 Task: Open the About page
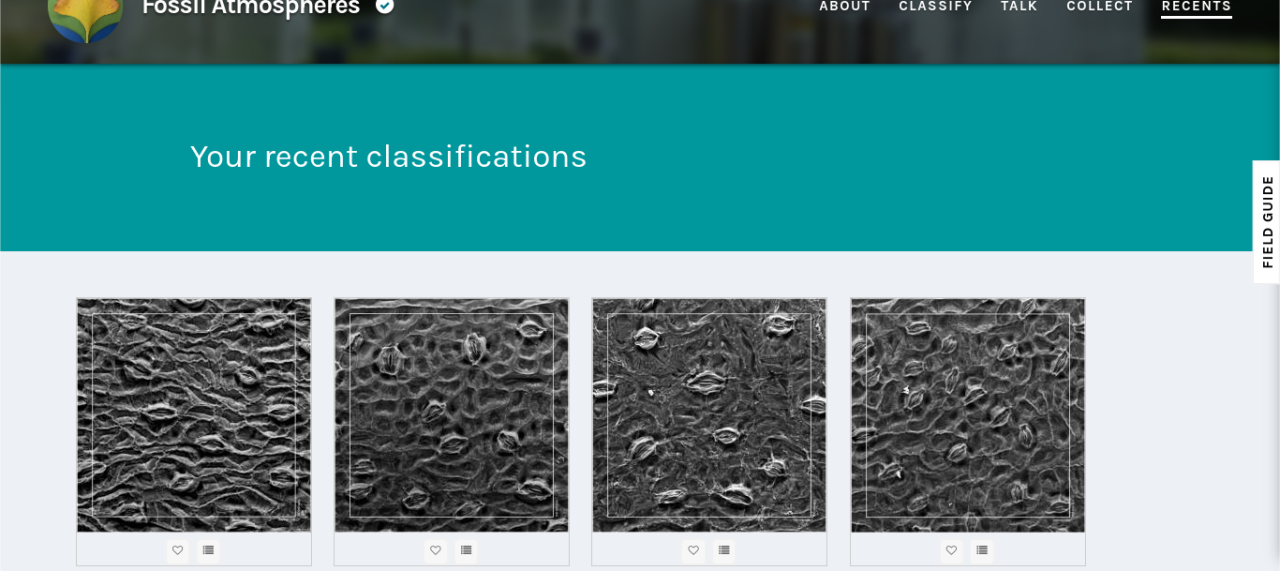pyautogui.click(x=845, y=6)
